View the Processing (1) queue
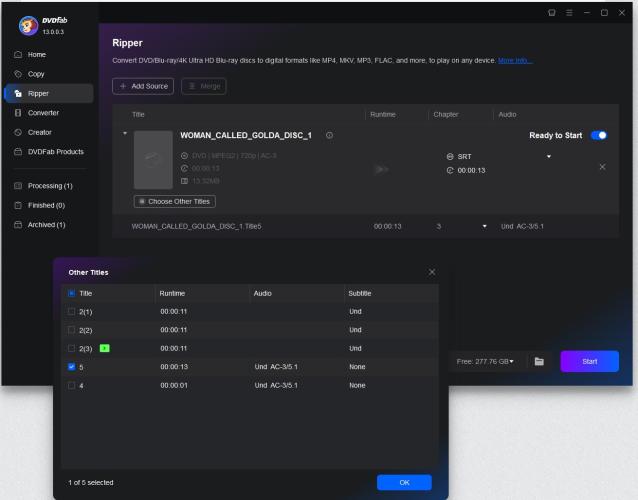Image resolution: width=638 pixels, height=500 pixels. click(50, 186)
